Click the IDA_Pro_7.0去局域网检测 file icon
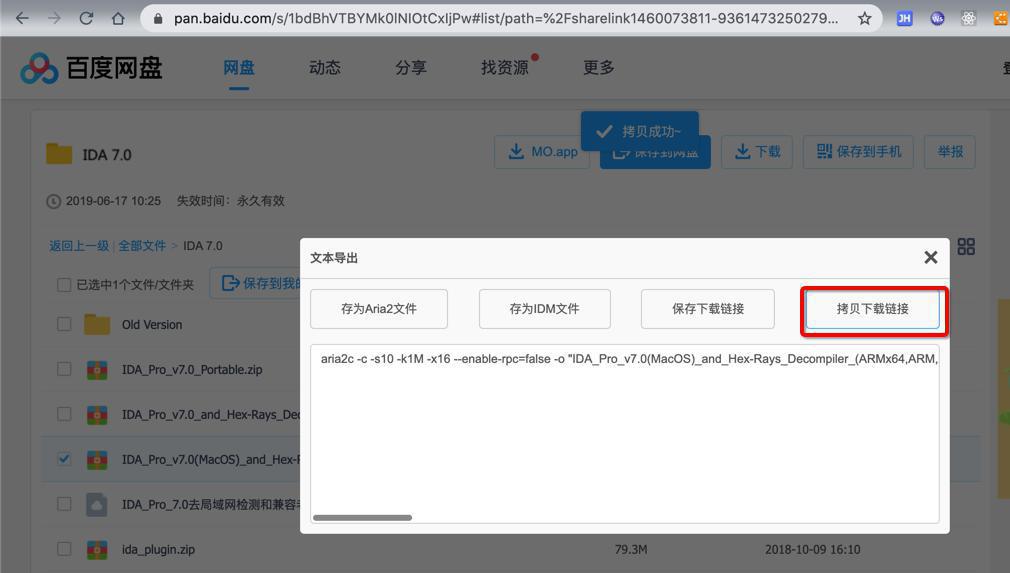The image size is (1010, 573). tap(97, 504)
